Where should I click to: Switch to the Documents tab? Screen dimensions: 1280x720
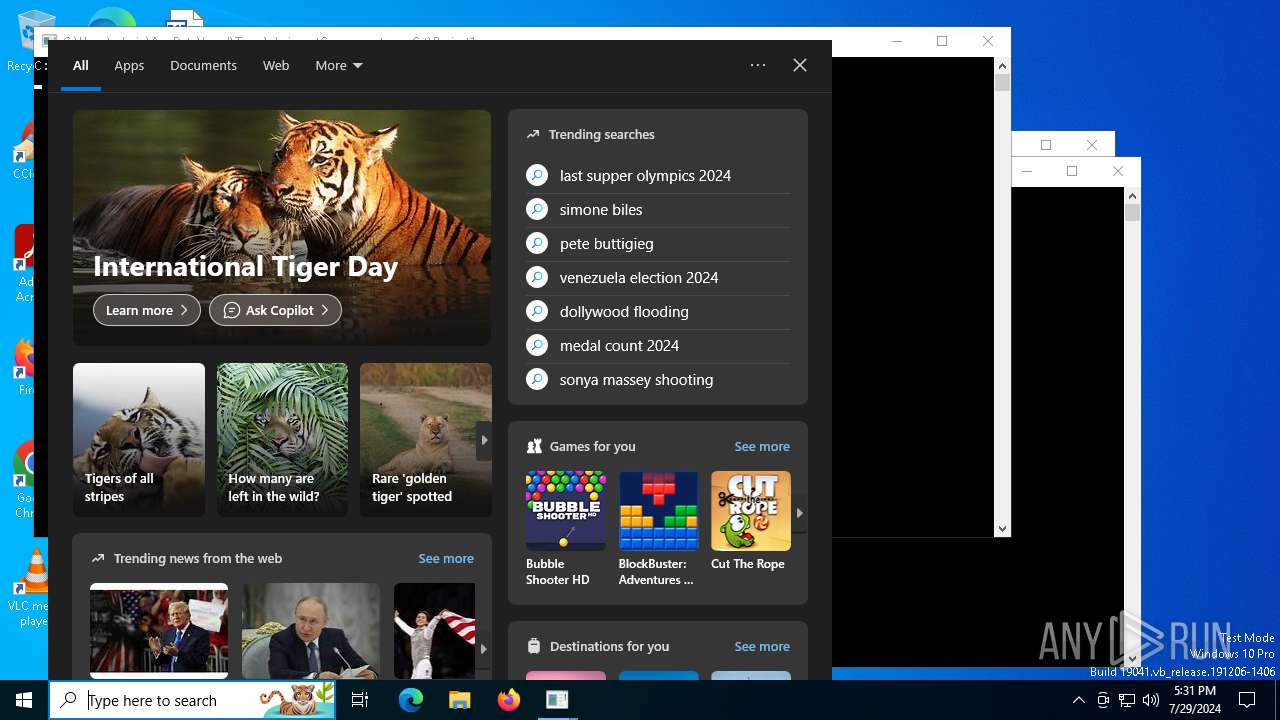tap(203, 65)
